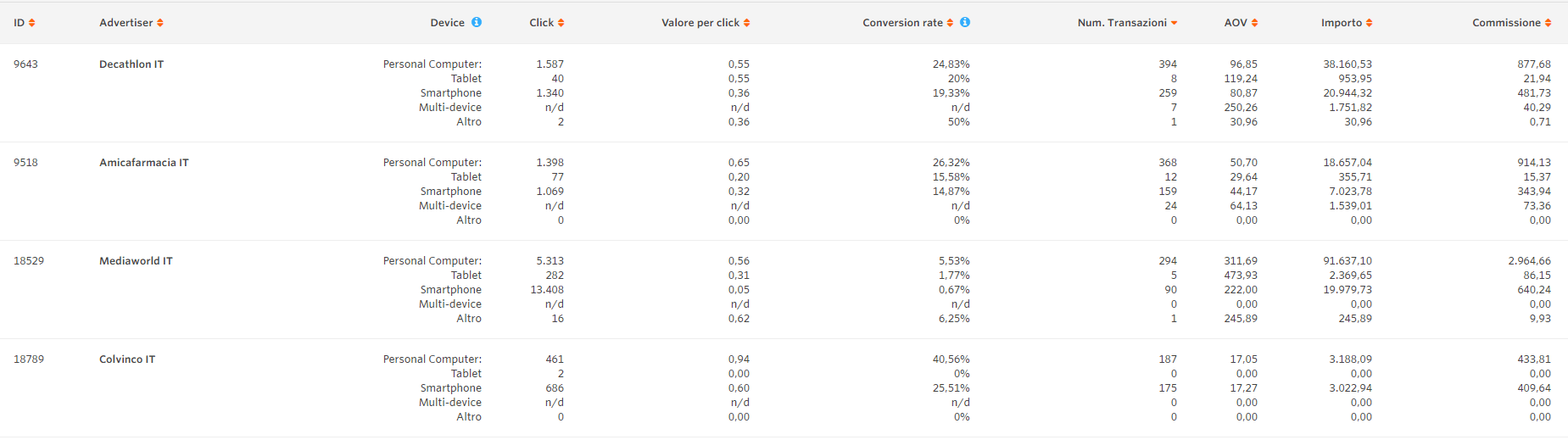Click Num. Transazioni descending sort arrow
This screenshot has width=1568, height=440.
(1174, 23)
